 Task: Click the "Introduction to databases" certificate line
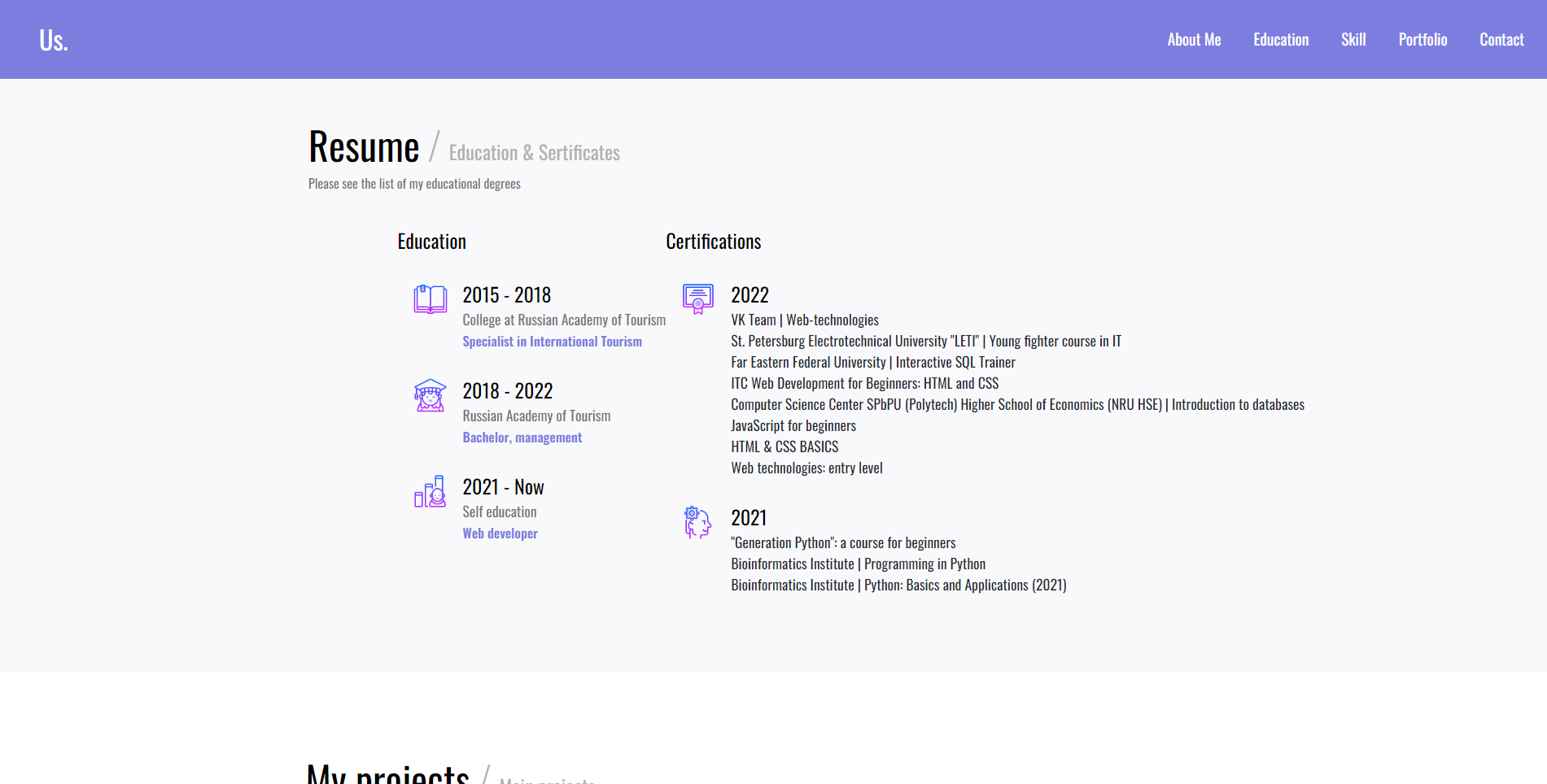click(x=1017, y=405)
